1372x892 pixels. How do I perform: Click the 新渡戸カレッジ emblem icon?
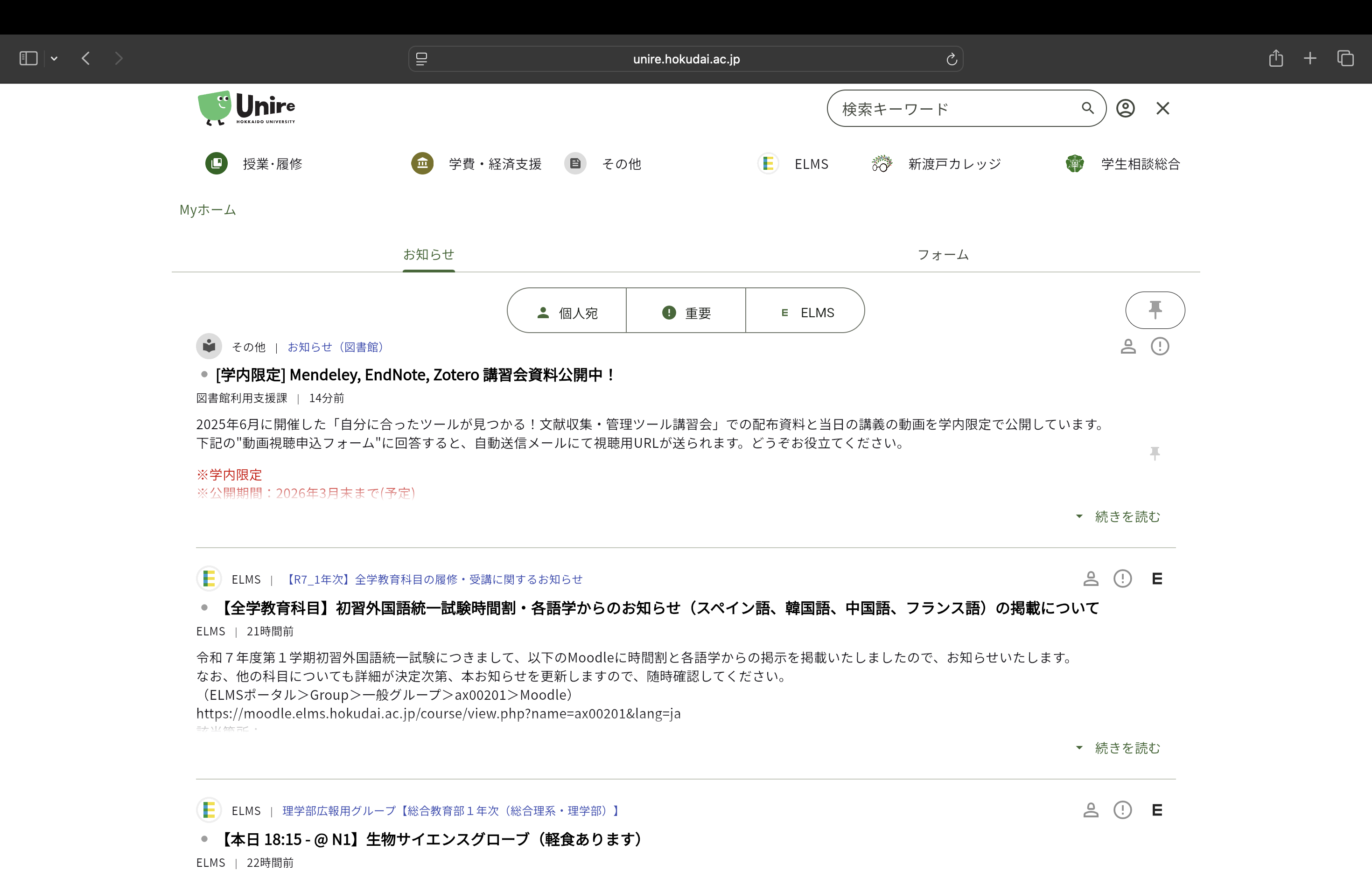point(882,164)
